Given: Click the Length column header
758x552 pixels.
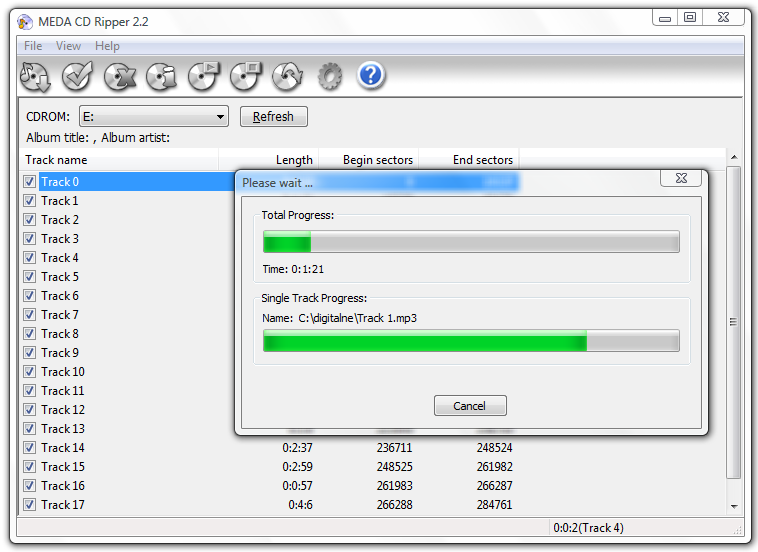Looking at the screenshot, I should click(x=268, y=160).
